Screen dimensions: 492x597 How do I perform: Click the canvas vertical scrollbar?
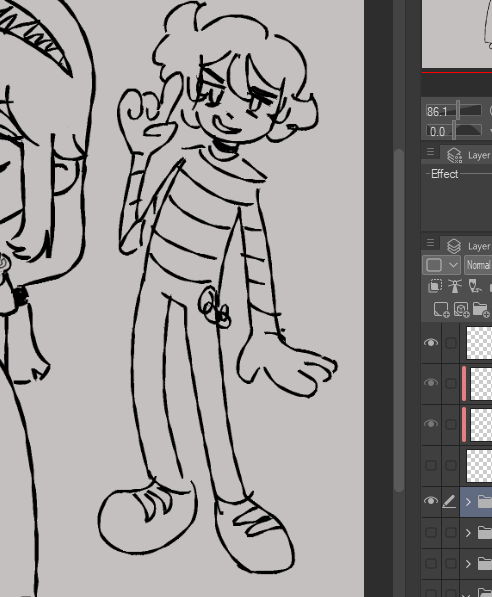[399, 320]
